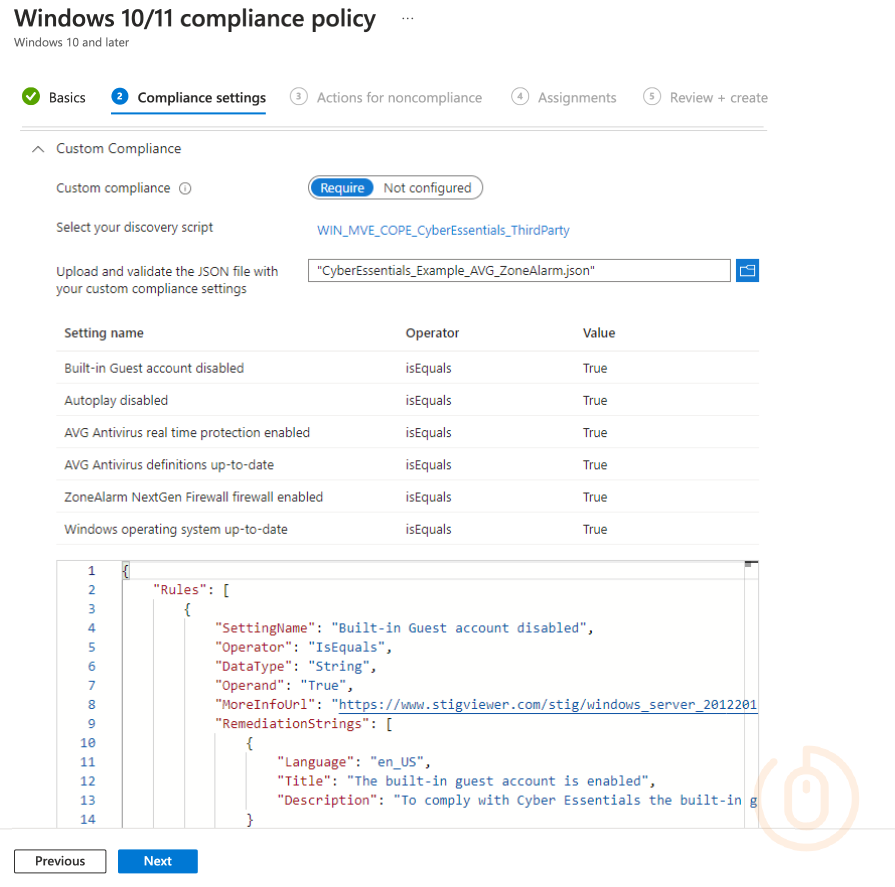This screenshot has width=895, height=887.
Task: Go to the Review + create tab
Action: click(x=718, y=98)
